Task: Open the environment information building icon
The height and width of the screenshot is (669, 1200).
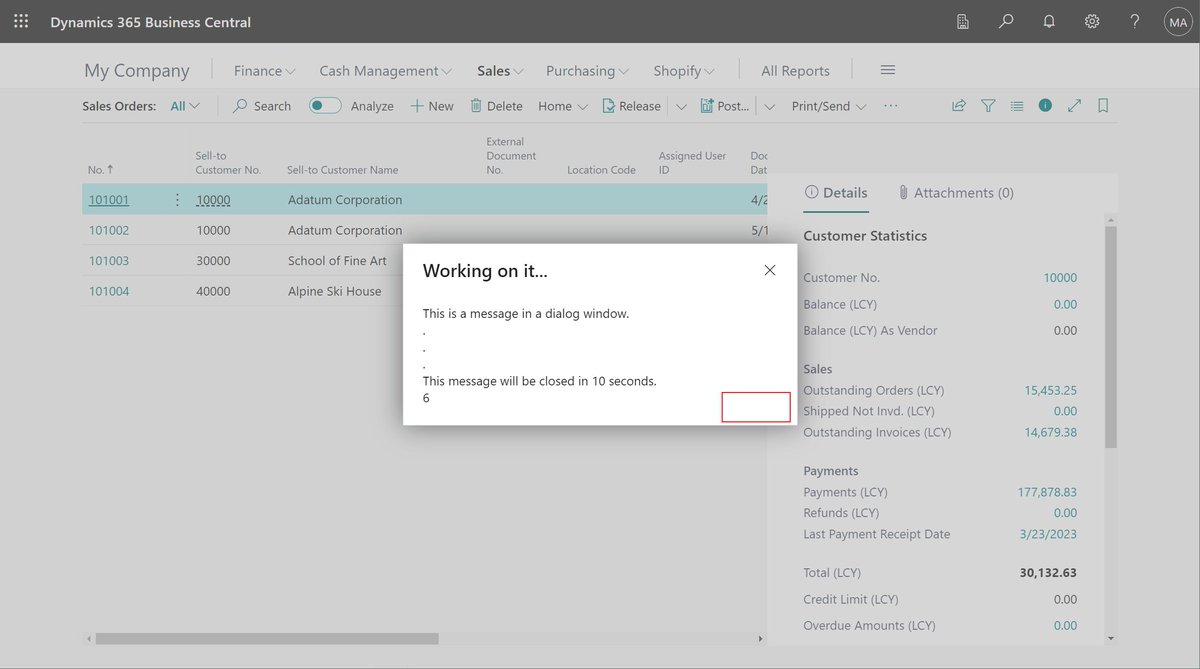Action: pyautogui.click(x=963, y=21)
